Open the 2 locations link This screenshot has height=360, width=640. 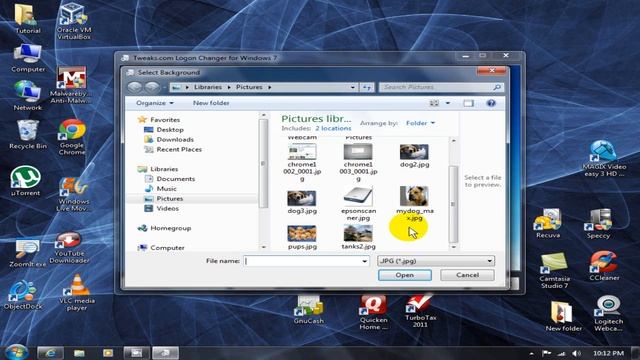[x=333, y=129]
